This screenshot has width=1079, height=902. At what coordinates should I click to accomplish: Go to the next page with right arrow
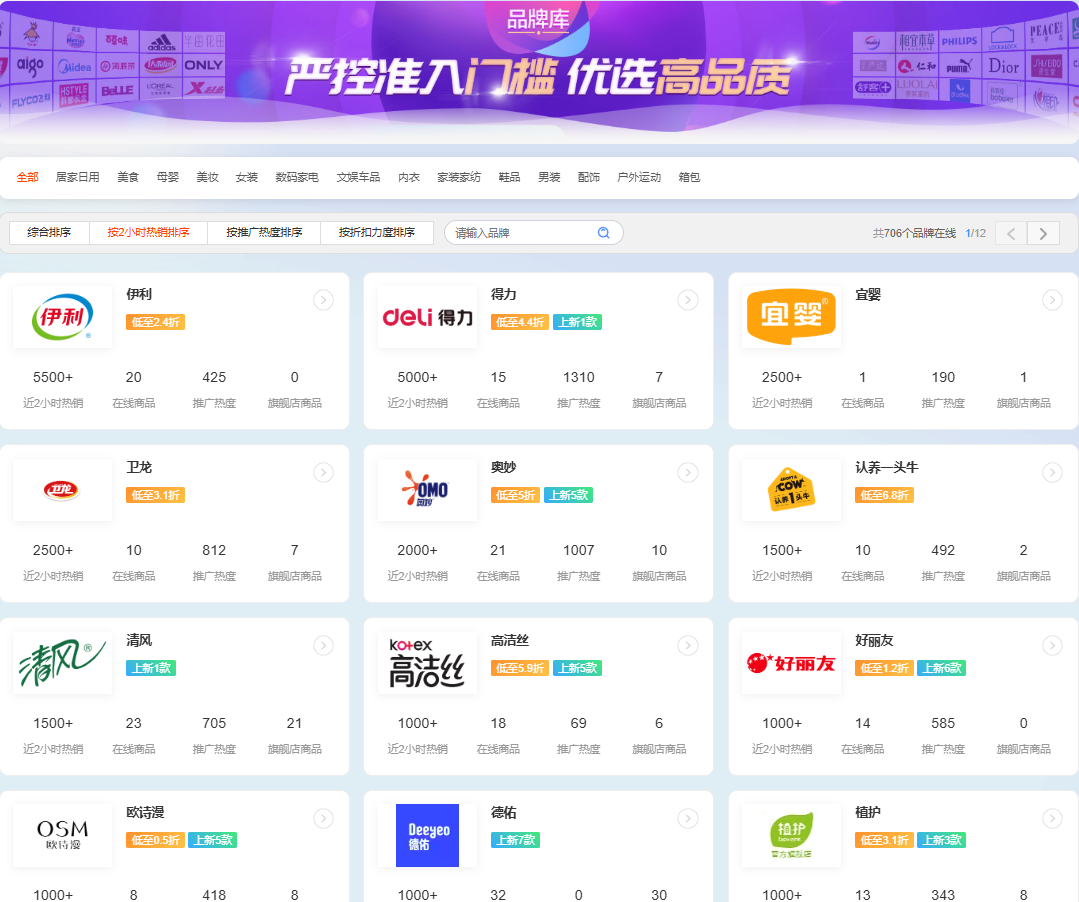coord(1043,233)
